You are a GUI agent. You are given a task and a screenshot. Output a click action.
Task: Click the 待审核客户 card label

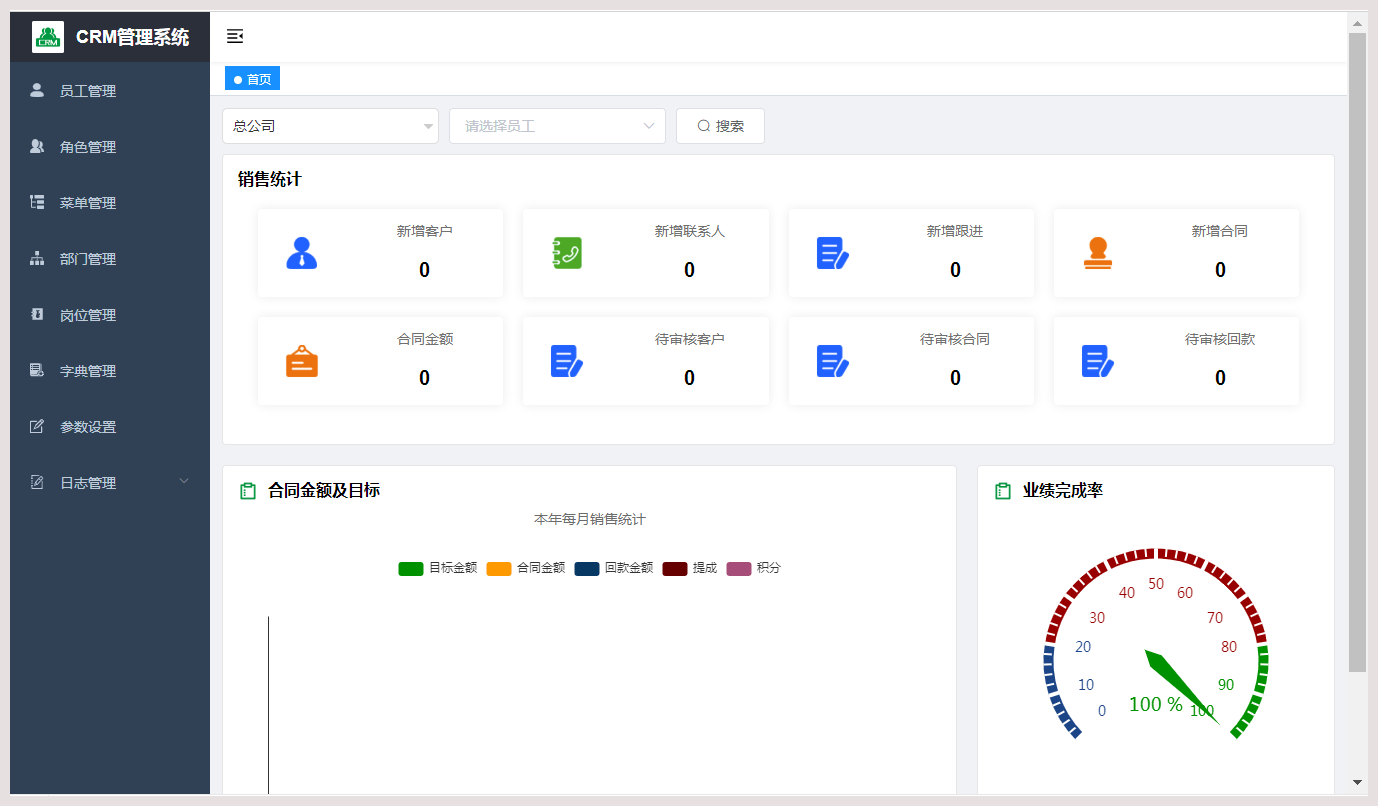(689, 339)
